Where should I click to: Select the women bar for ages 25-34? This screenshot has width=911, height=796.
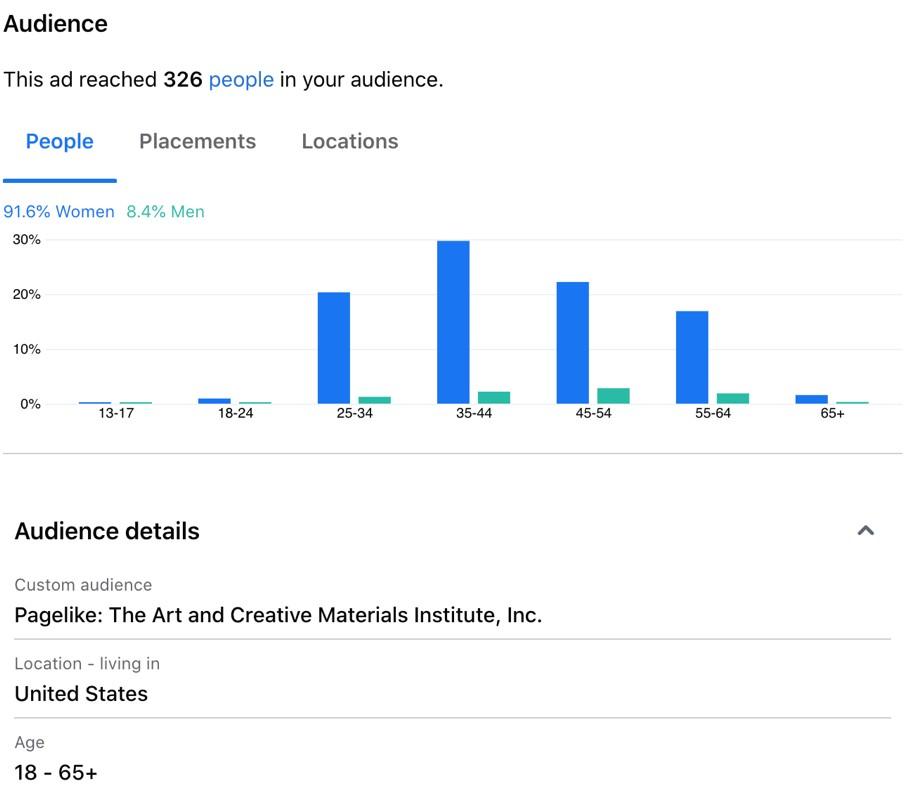[334, 347]
